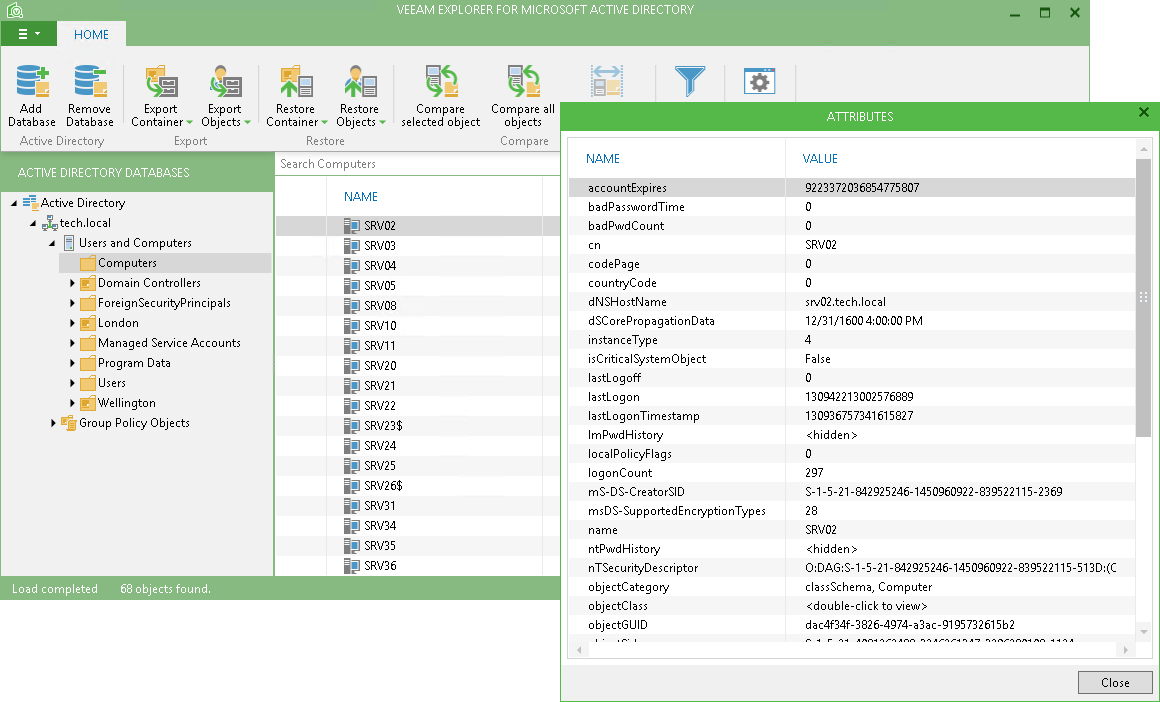
Task: Click the Attributes horizontal scroll right arrow
Action: pos(1125,650)
